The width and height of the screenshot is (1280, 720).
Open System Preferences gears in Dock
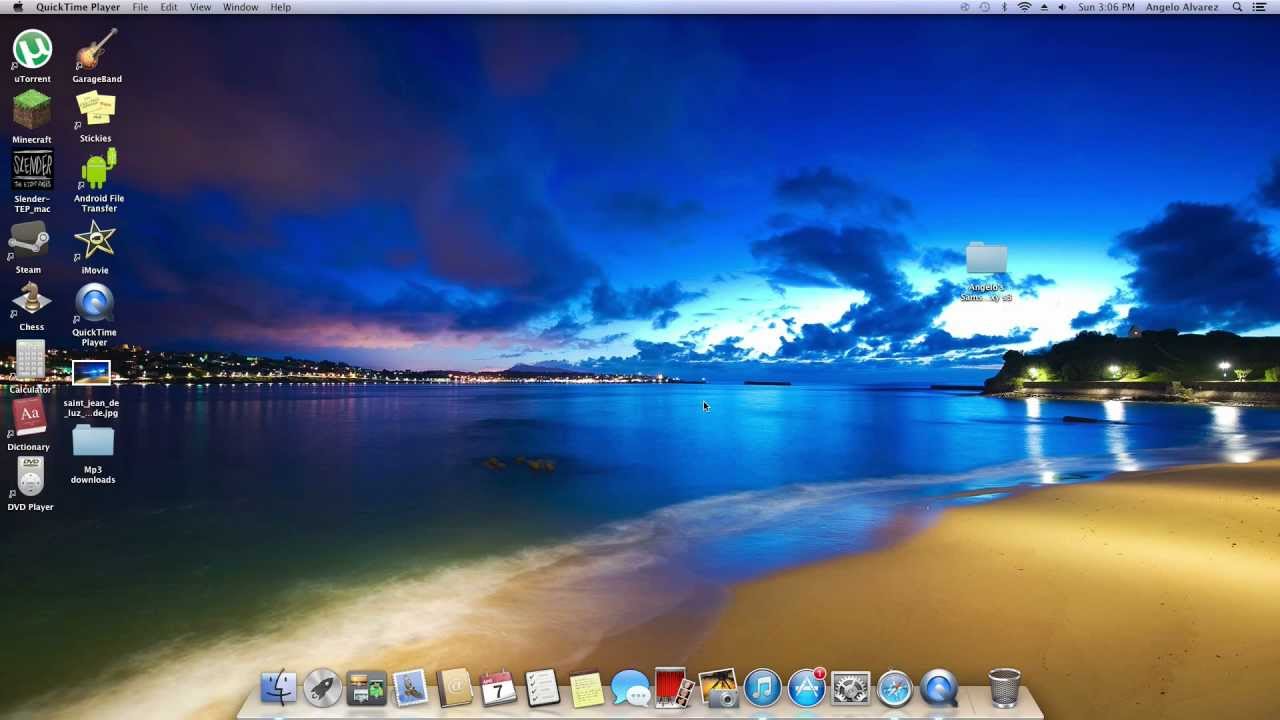point(850,688)
